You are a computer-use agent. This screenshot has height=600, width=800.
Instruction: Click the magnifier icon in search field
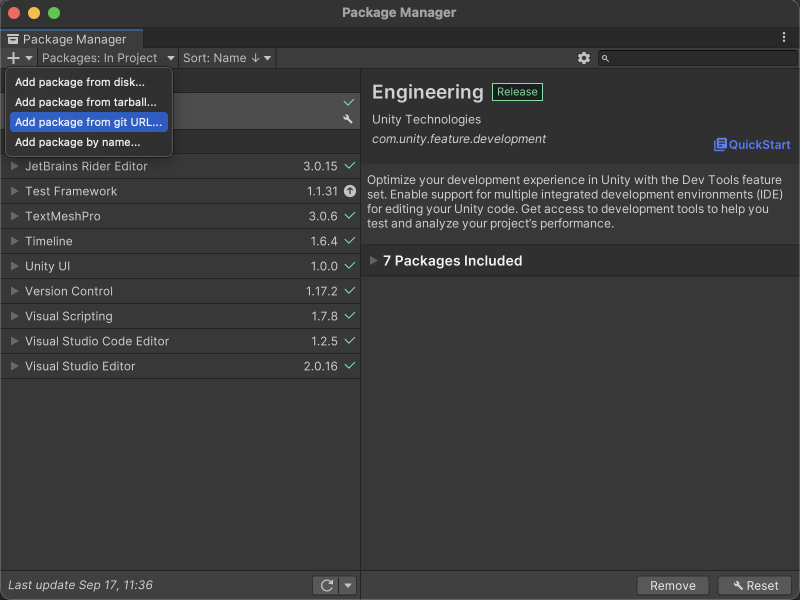point(605,59)
